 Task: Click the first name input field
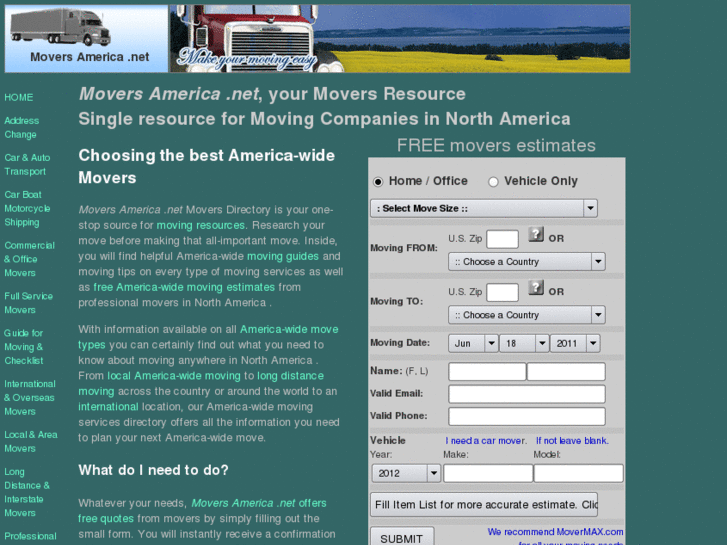click(487, 372)
